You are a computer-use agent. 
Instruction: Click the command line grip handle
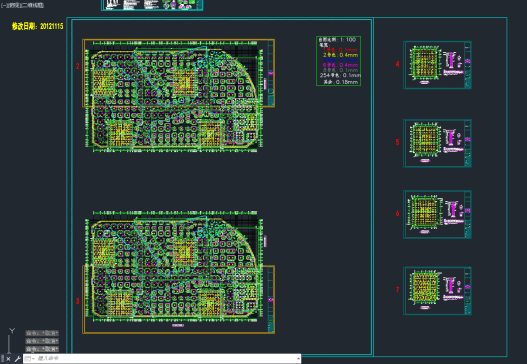2,359
